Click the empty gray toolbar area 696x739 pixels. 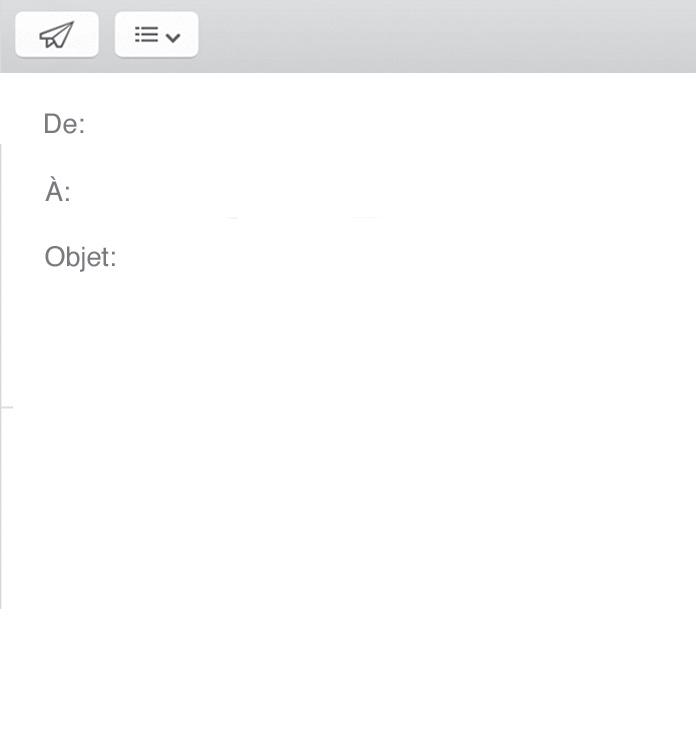[447, 35]
